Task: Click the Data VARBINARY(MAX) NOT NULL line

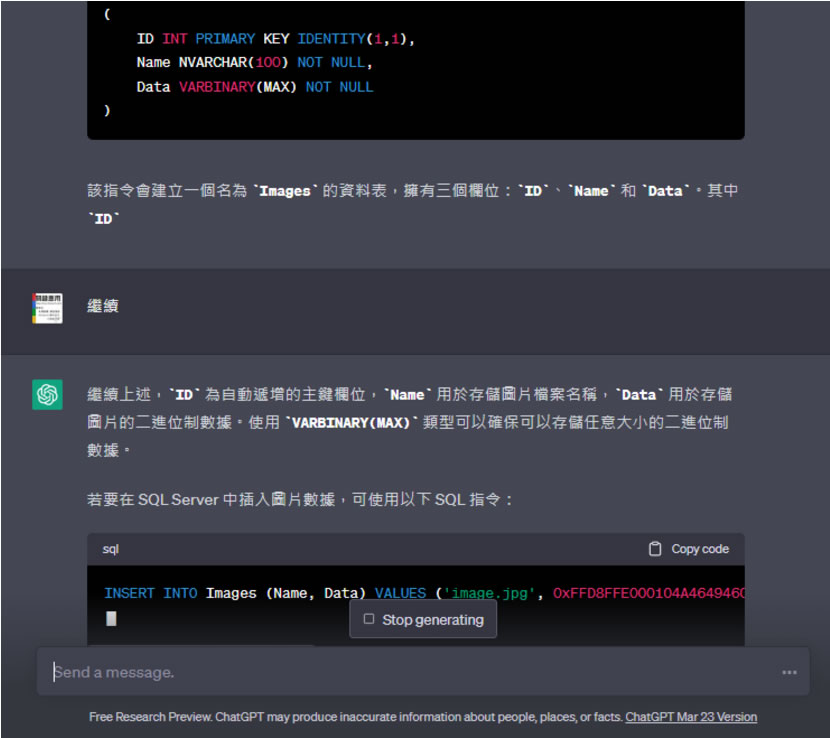Action: tap(254, 87)
